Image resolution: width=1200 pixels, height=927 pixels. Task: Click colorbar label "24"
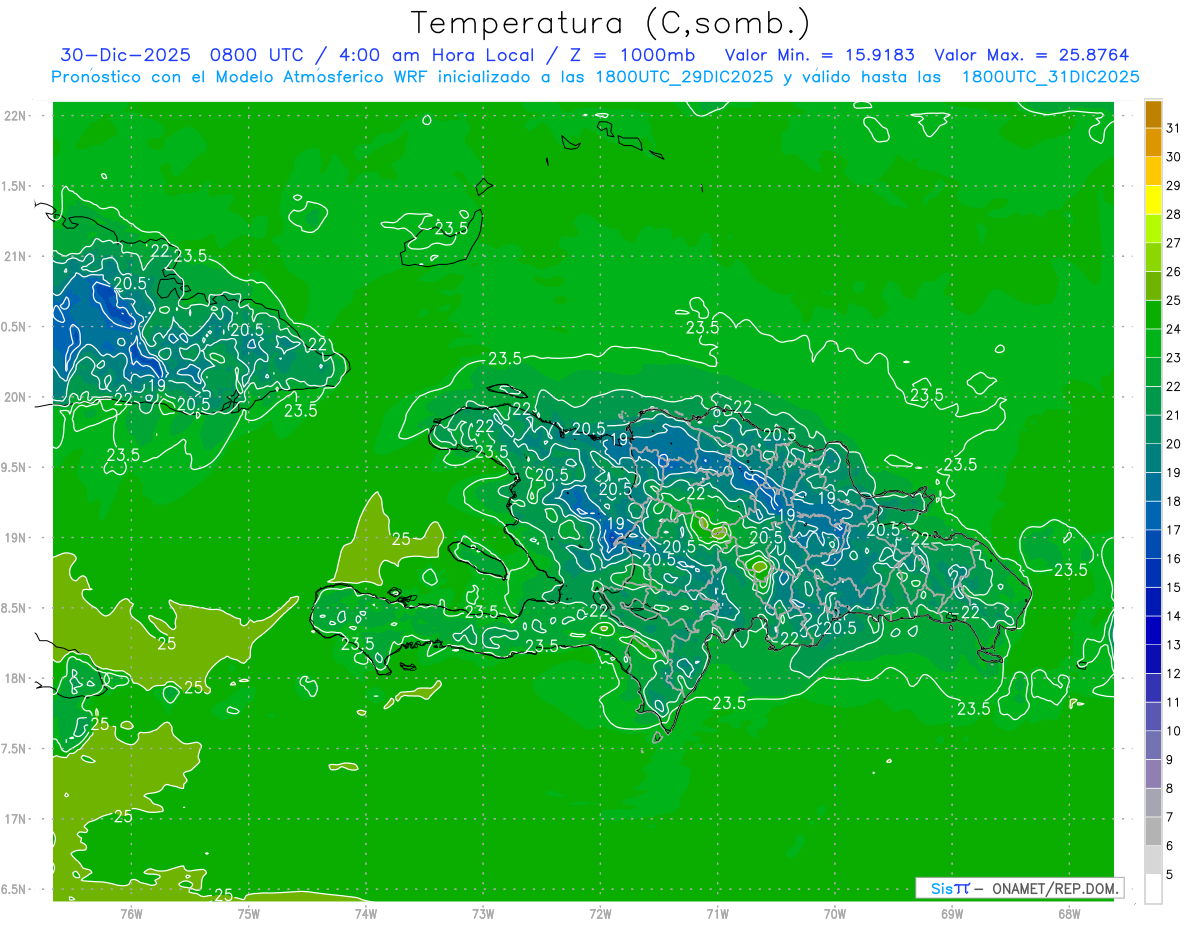tap(1174, 329)
